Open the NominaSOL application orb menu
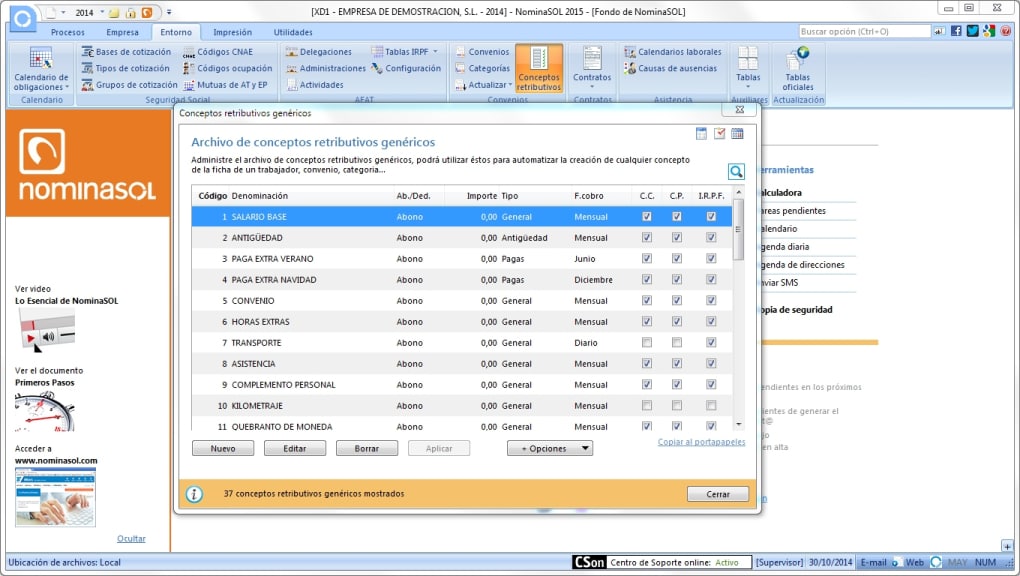Screen dimensions: 1020x576 [x=22, y=18]
